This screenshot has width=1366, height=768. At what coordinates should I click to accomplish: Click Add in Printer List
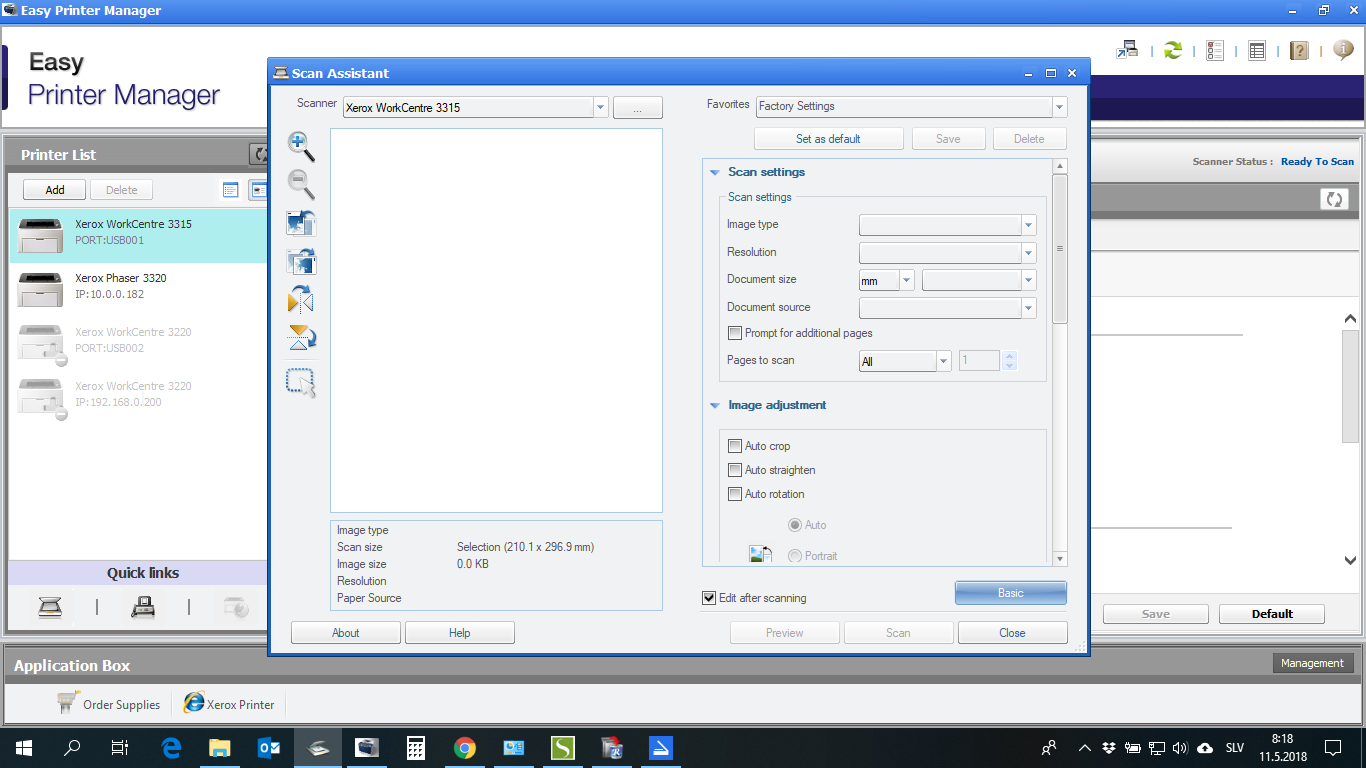coord(55,190)
